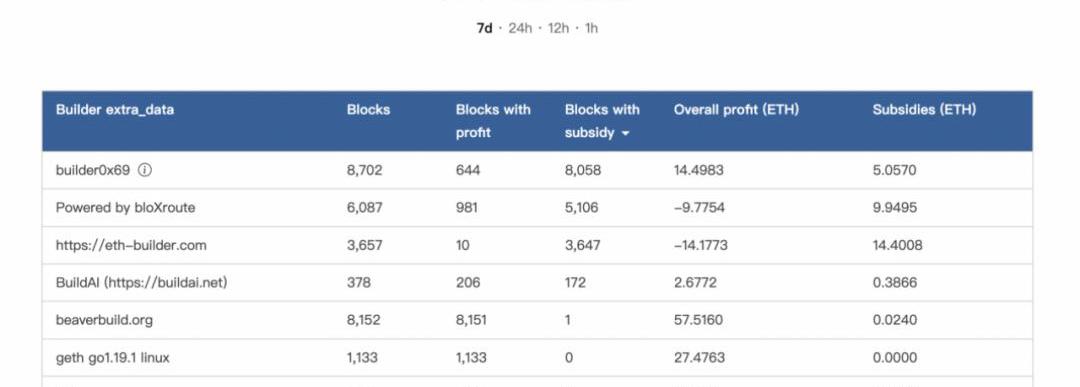Sort by Builder extra_data column
The height and width of the screenshot is (387, 1080).
click(x=115, y=109)
